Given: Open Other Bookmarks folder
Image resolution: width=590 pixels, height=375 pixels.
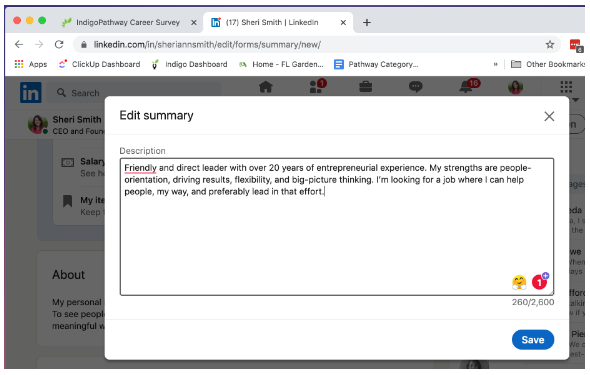Looking at the screenshot, I should [x=548, y=64].
